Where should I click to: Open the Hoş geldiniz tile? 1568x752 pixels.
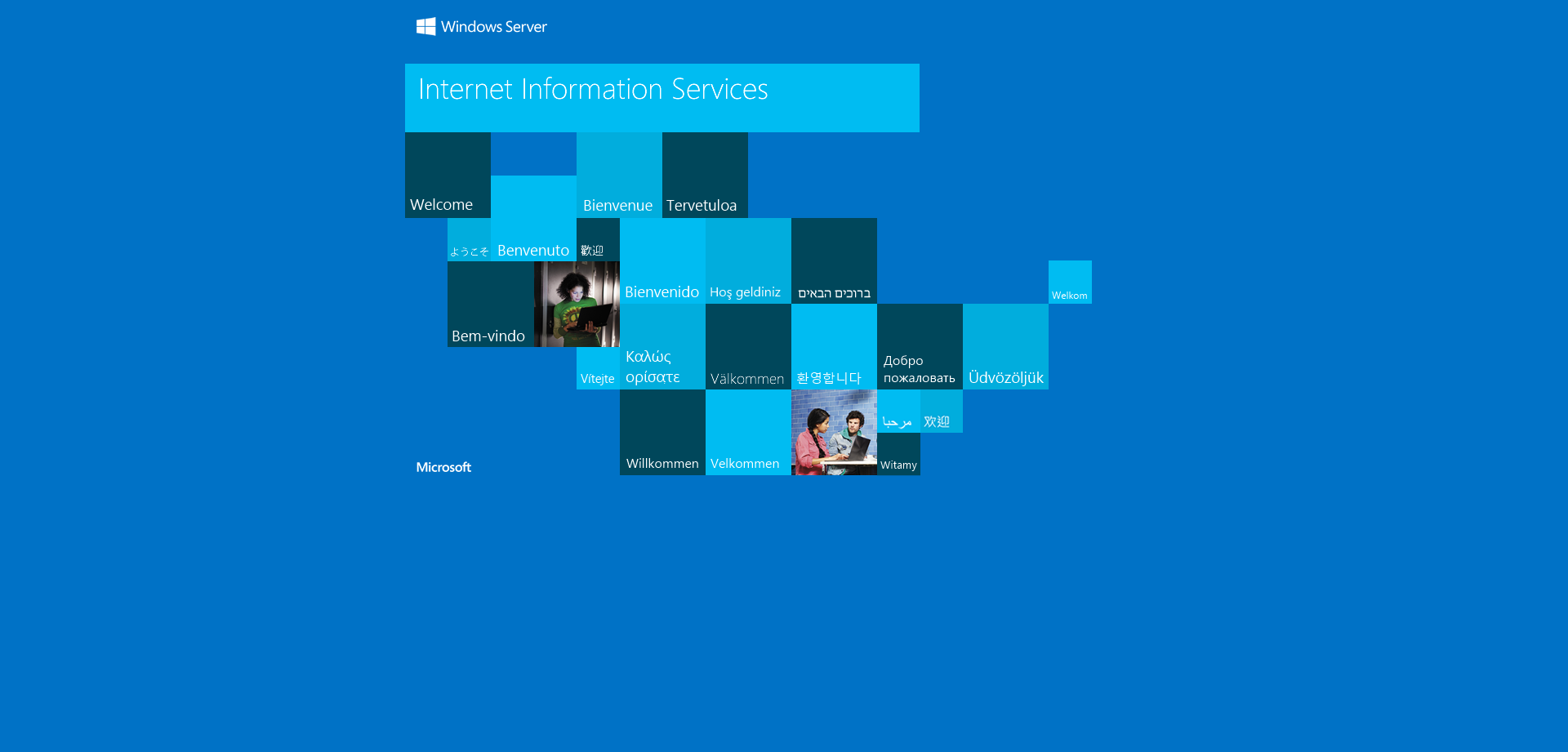click(748, 261)
